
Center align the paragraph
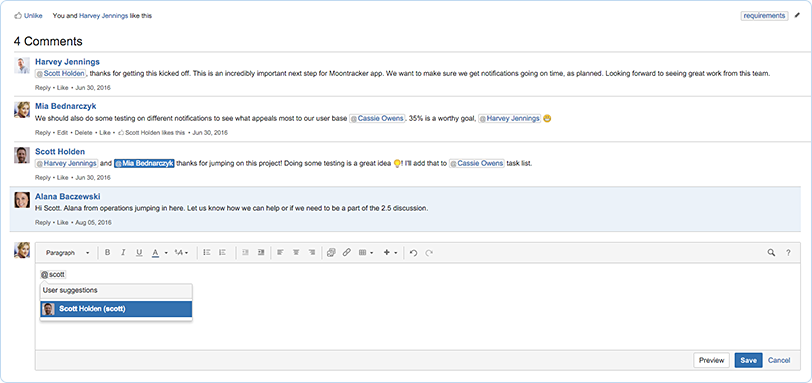point(296,253)
